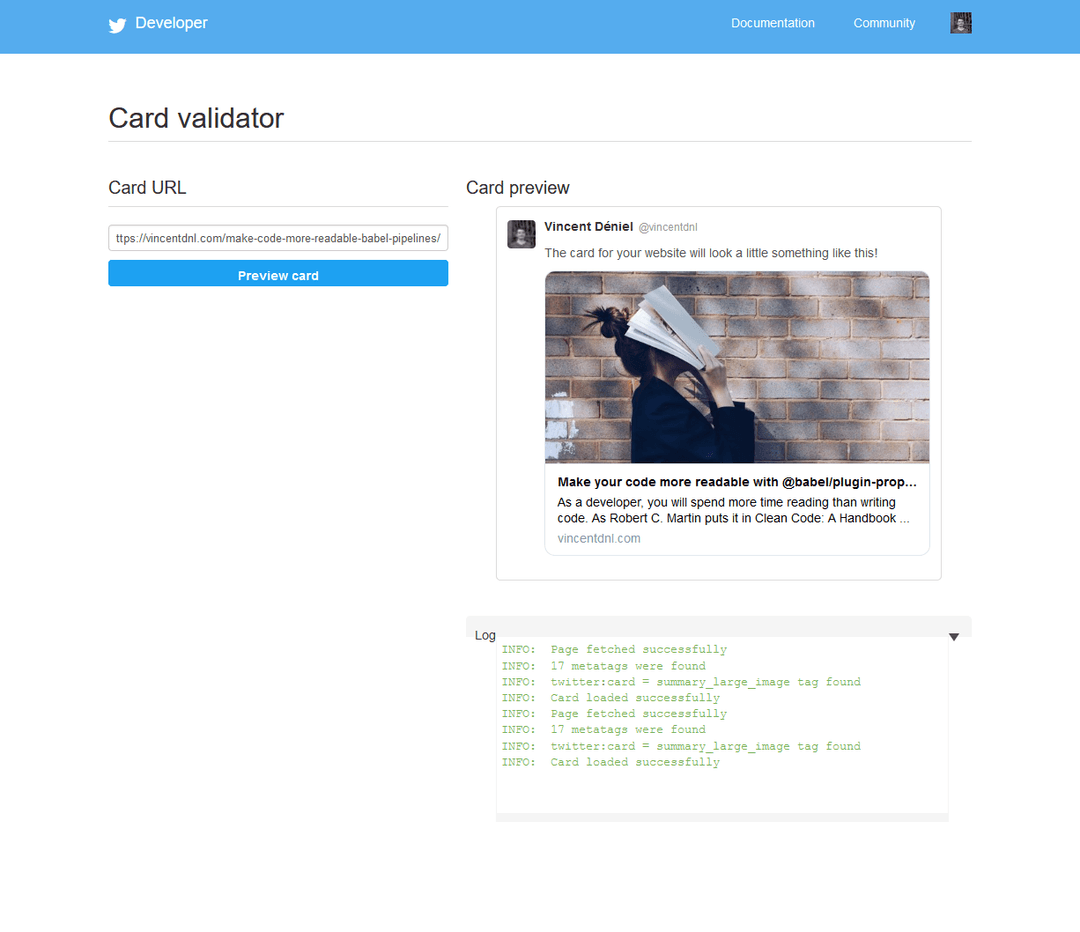Click the card description 'As a developer' text

(733, 510)
